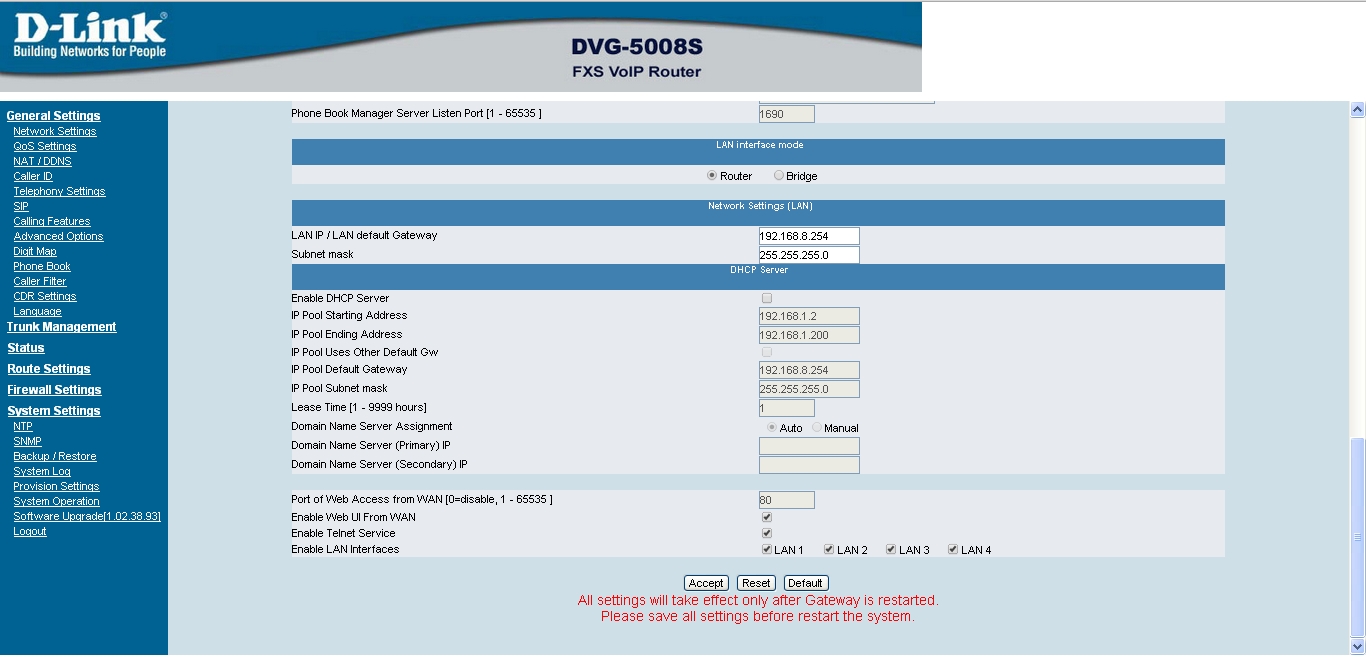Viewport: 1366px width, 657px height.
Task: Click the IP Pool Starting Address field
Action: (809, 316)
